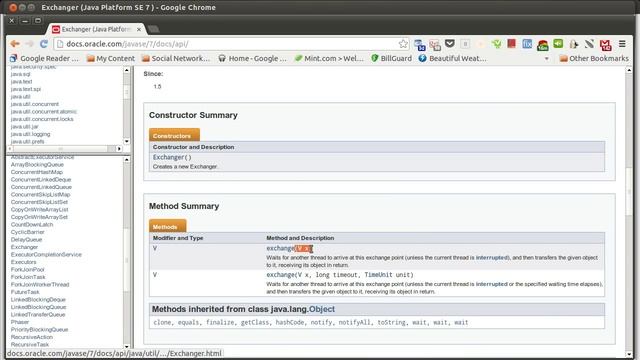Reload the page with the refresh icon
640x360 pixels.
click(44, 44)
